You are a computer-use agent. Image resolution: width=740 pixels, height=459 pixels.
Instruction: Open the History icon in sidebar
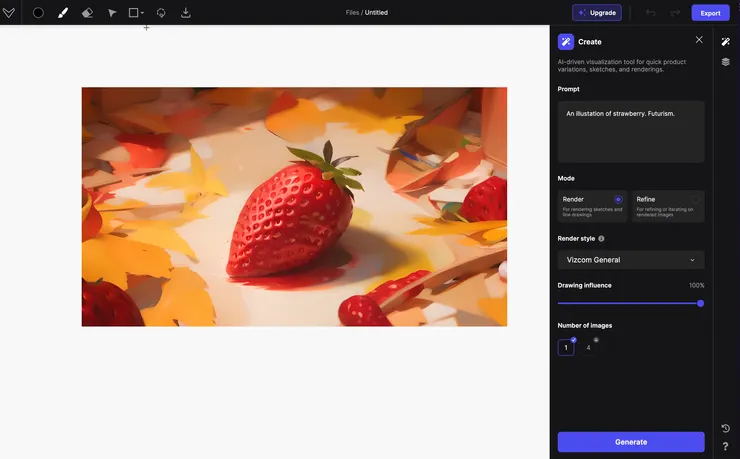726,428
